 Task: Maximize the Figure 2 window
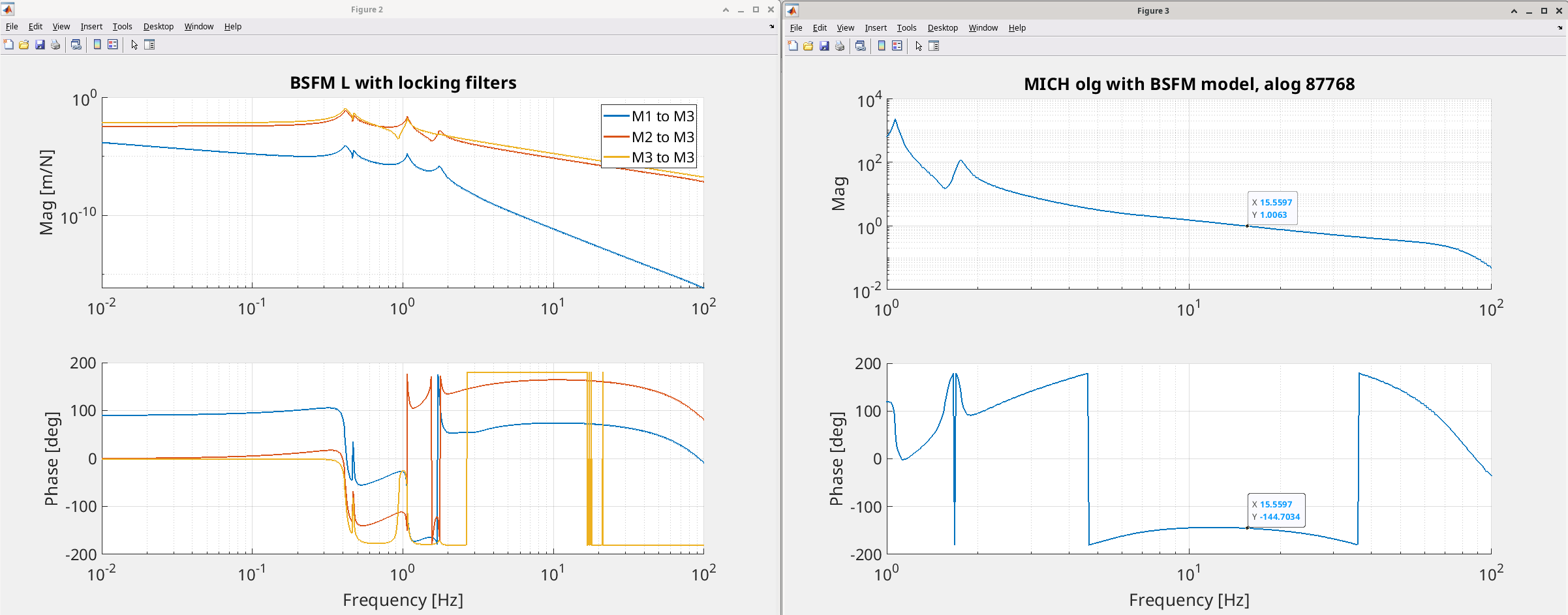(756, 10)
